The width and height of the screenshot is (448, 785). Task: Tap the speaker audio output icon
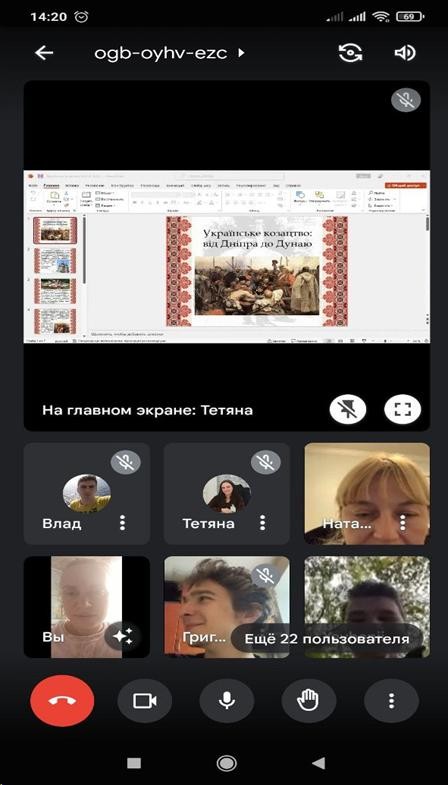(404, 53)
